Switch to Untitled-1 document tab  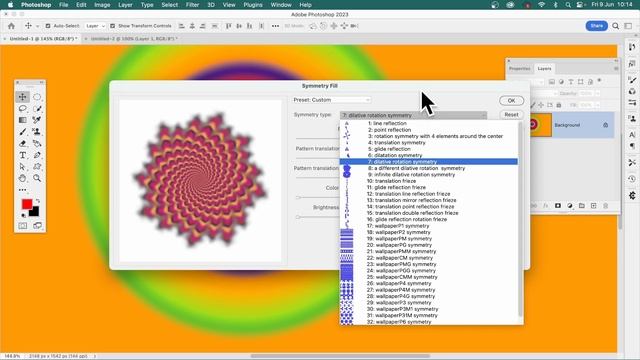(x=43, y=39)
